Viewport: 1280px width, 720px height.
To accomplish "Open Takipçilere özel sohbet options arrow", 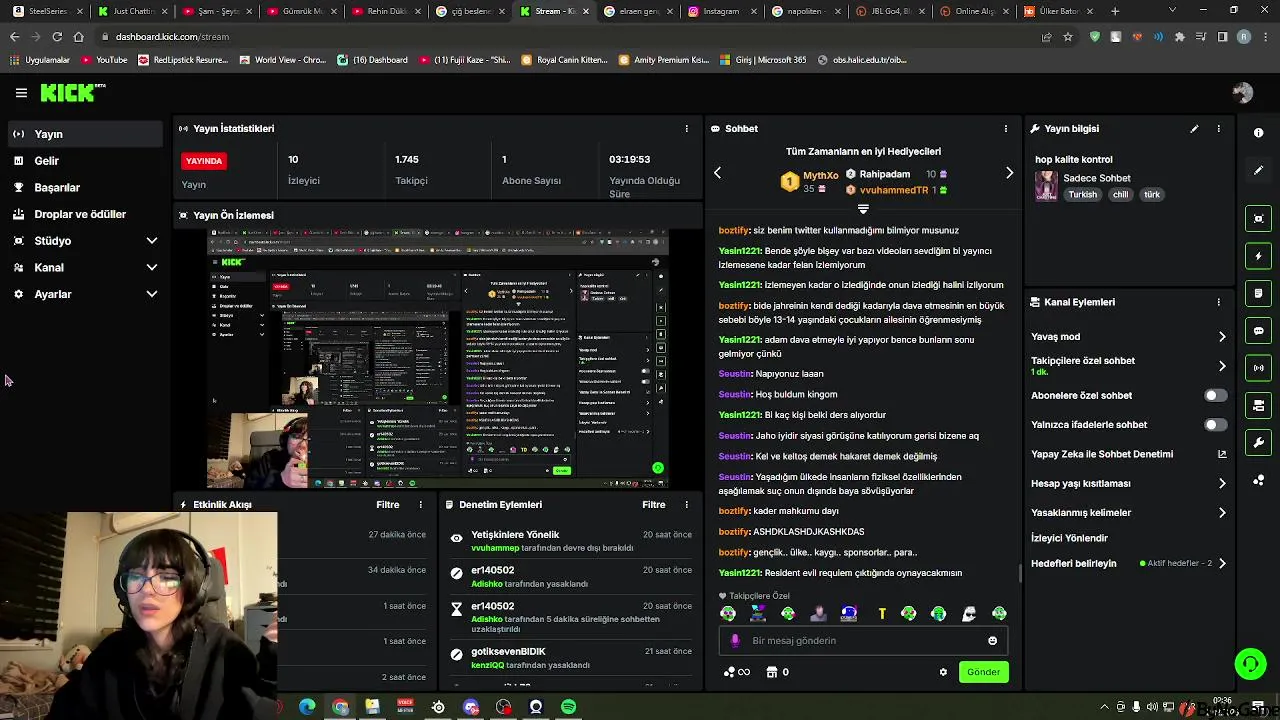I will 1221,366.
